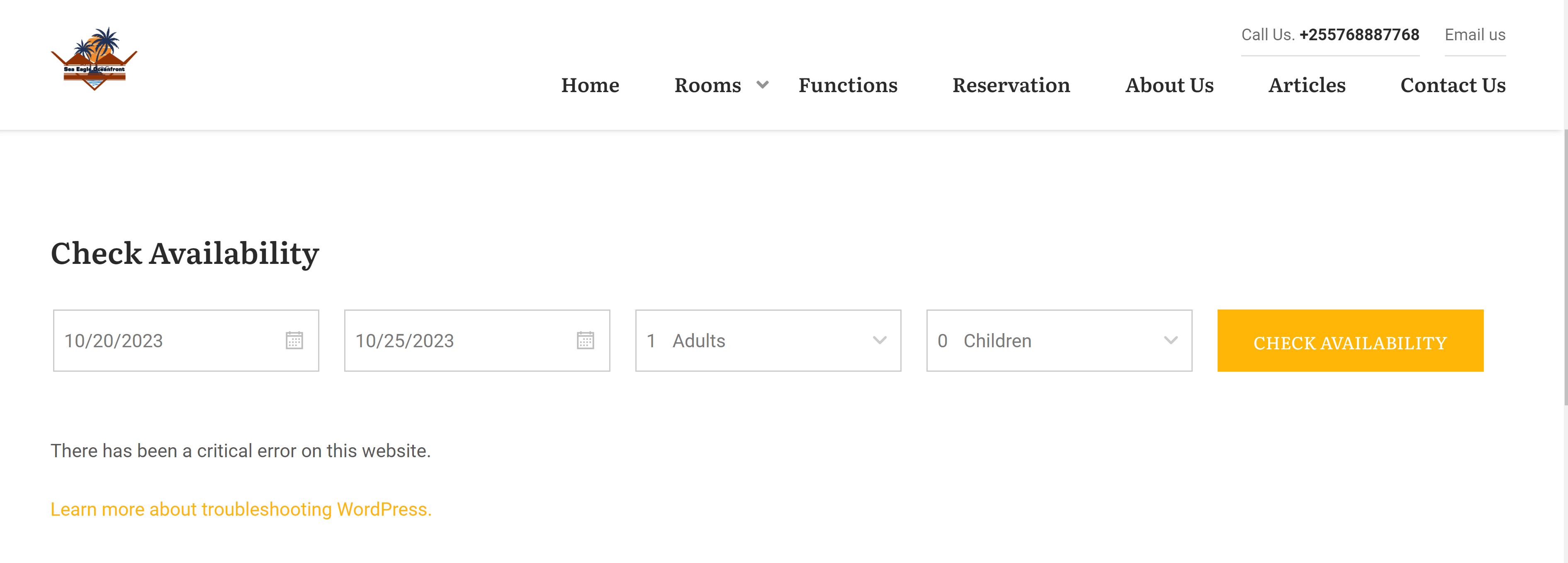Expand the Rooms submenu chevron
This screenshot has width=1568, height=563.
click(762, 85)
